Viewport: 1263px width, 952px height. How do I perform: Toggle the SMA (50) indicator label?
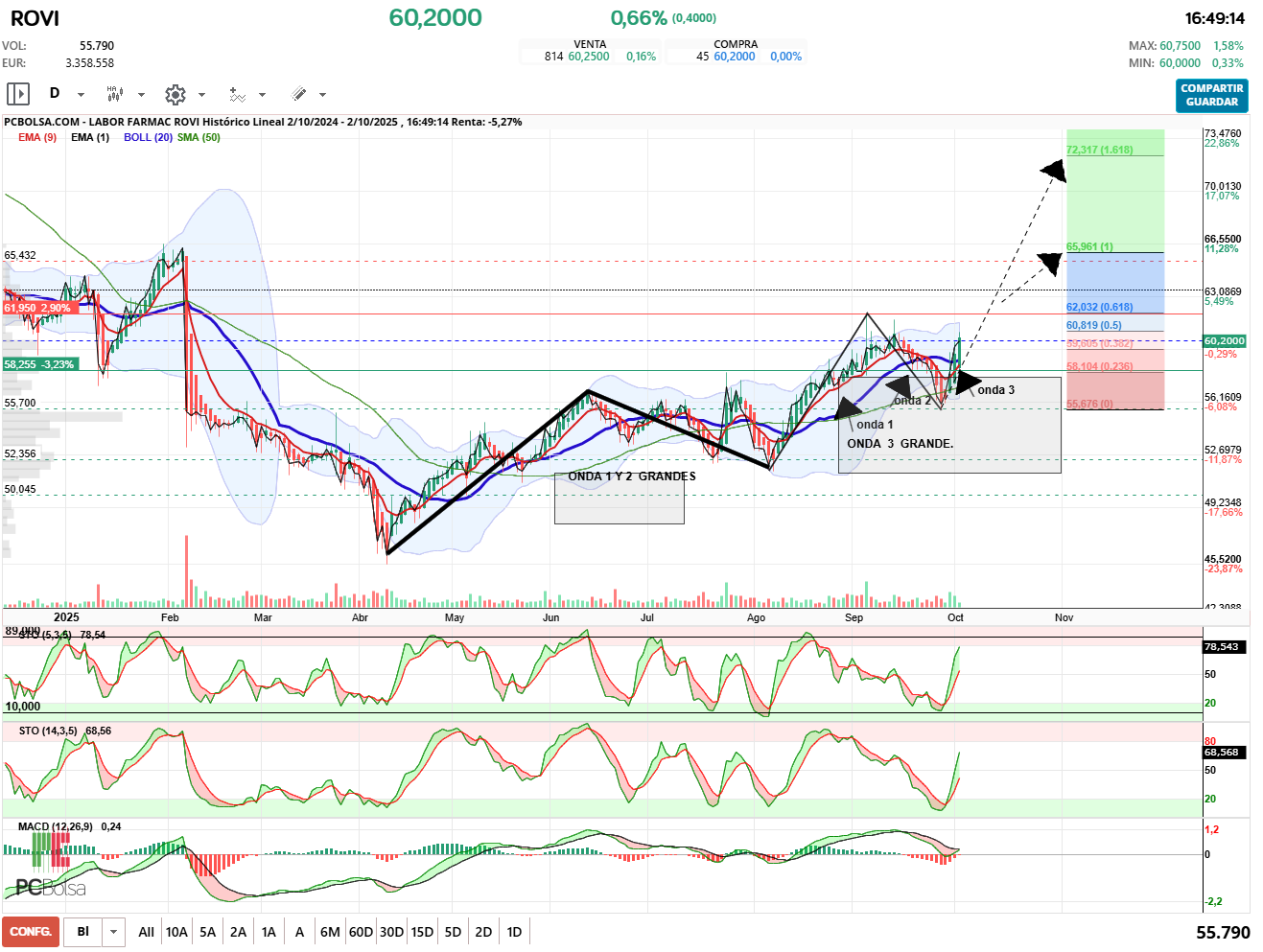click(199, 137)
